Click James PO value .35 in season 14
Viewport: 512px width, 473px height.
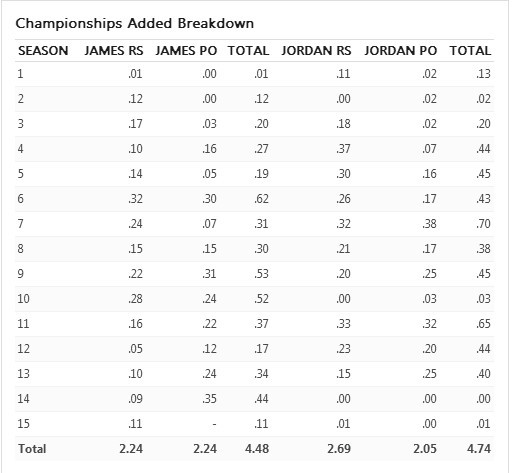[209, 399]
